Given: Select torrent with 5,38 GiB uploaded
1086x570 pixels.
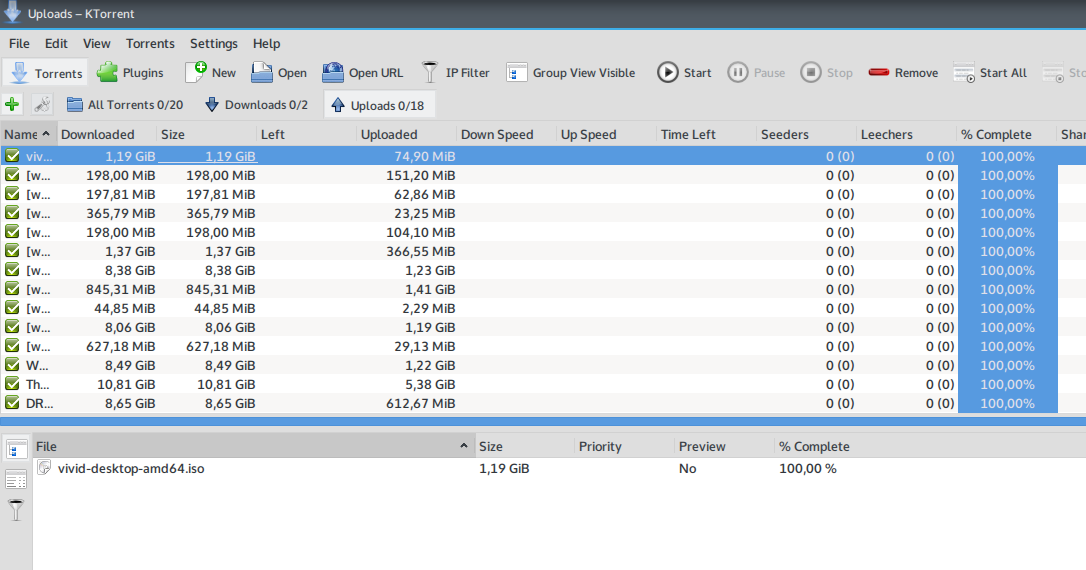Looking at the screenshot, I should pos(543,384).
